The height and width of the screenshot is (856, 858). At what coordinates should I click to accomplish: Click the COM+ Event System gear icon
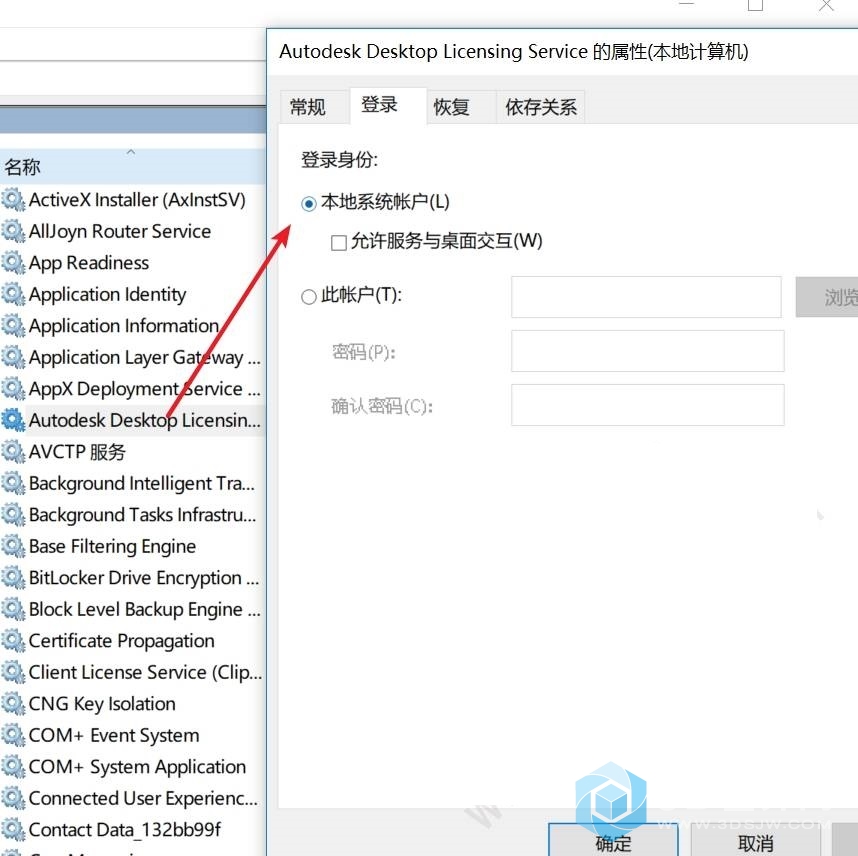click(13, 736)
